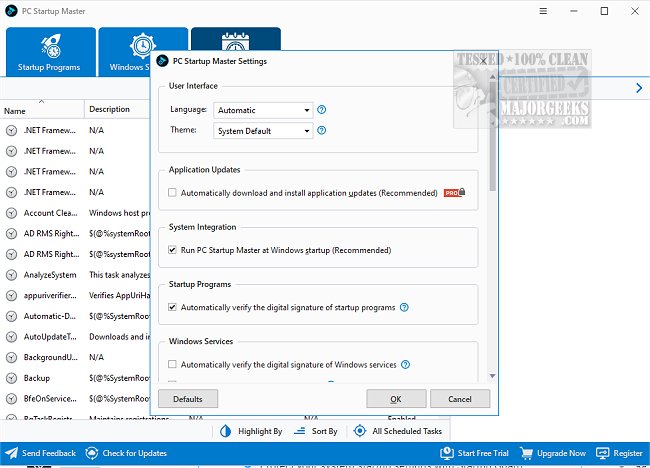Select the Account Clea... task name
650x468 pixels.
coord(51,213)
